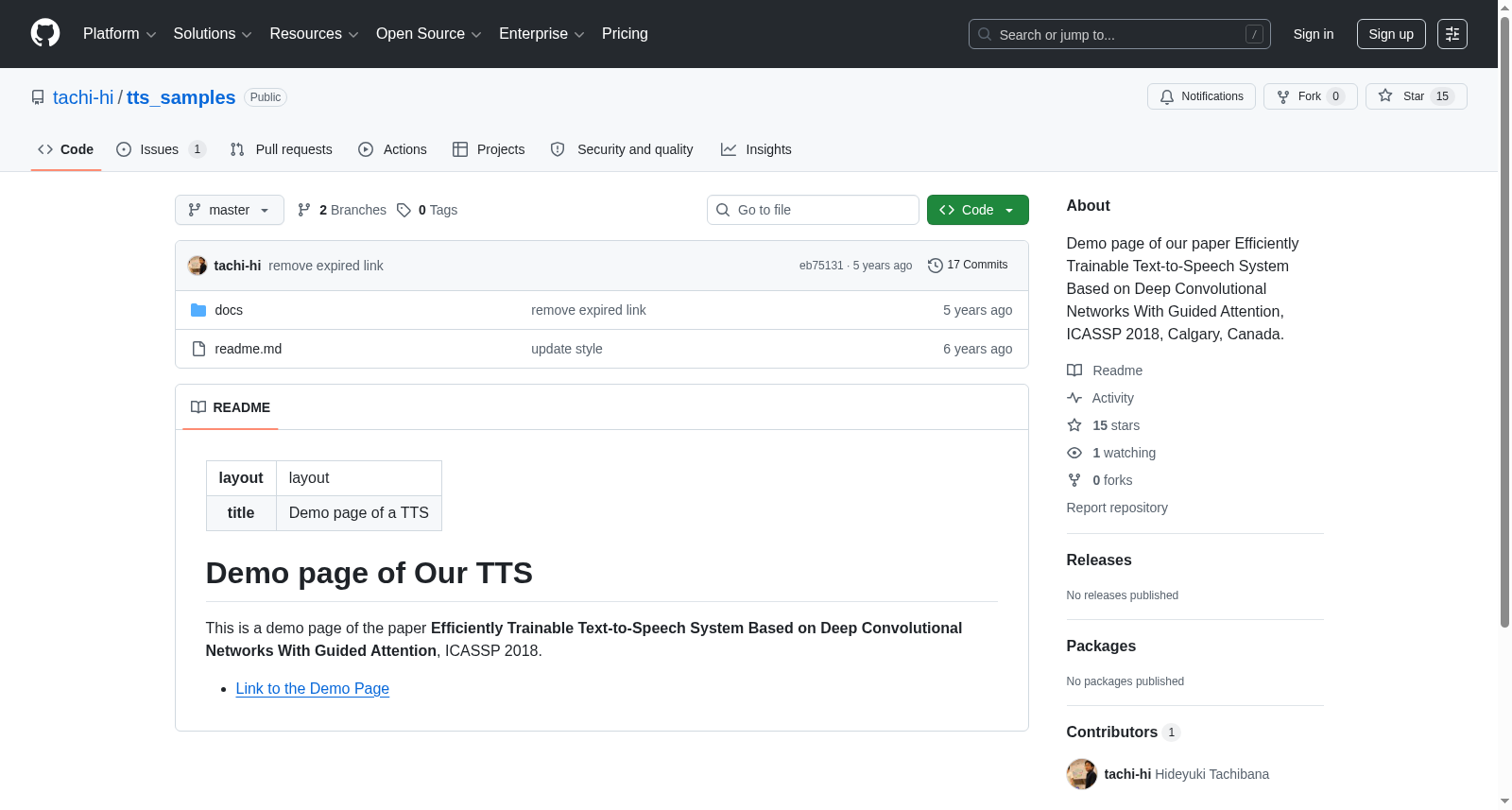Click the readme.md file icon
The width and height of the screenshot is (1512, 810).
198,349
